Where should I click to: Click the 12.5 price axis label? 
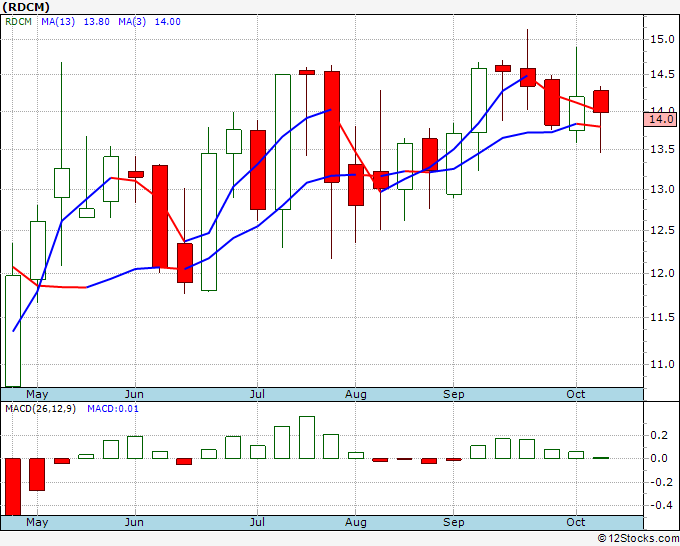[x=662, y=230]
